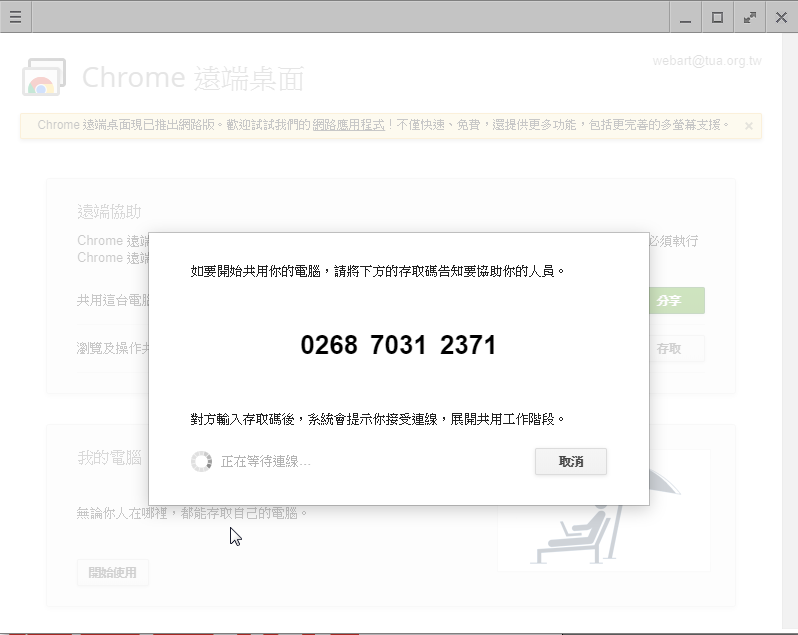Viewport: 798px width, 635px height.
Task: Dismiss the yellow notification banner
Action: tap(749, 126)
